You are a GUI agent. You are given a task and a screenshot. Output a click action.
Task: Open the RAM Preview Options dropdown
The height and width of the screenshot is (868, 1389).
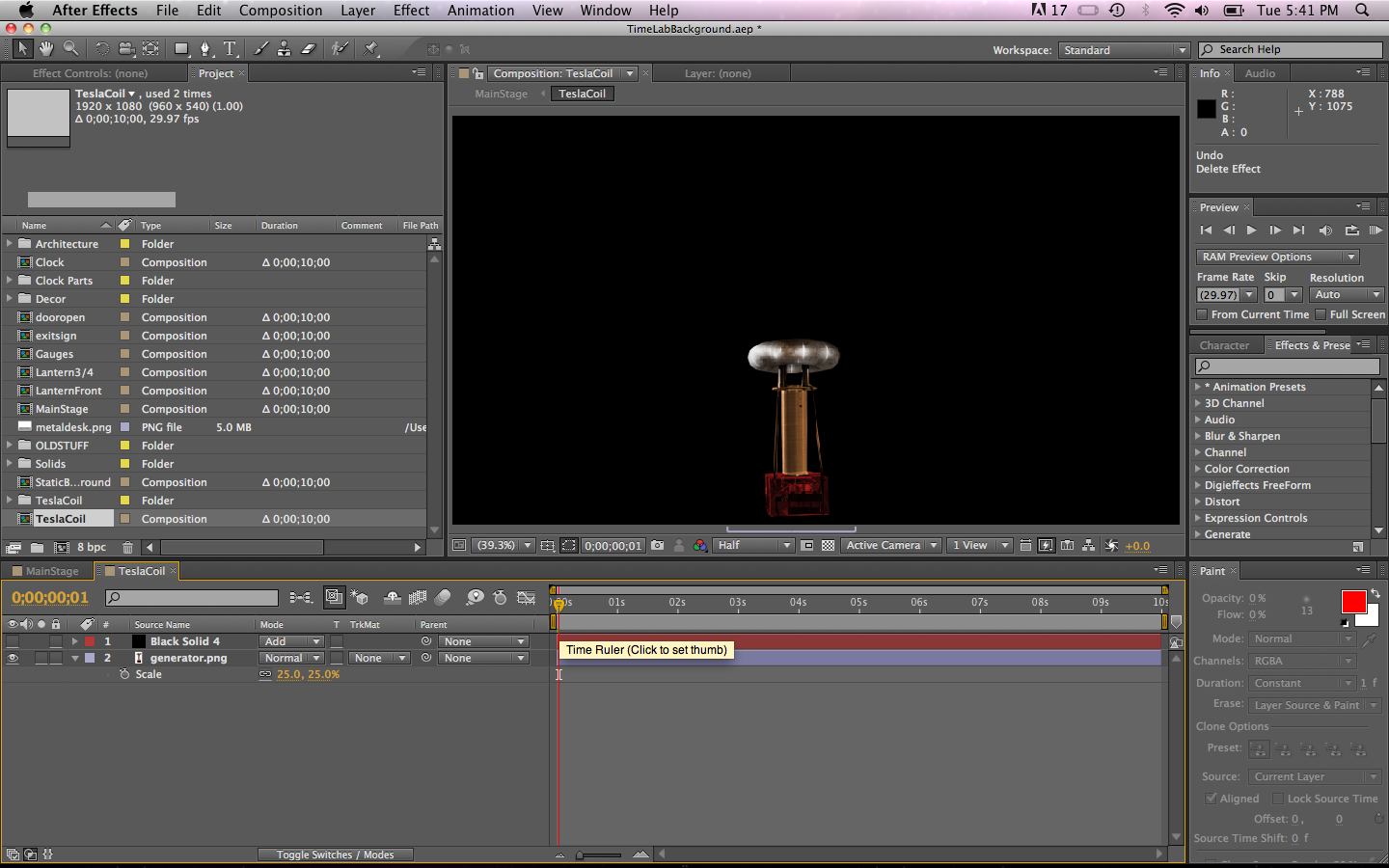pyautogui.click(x=1278, y=257)
